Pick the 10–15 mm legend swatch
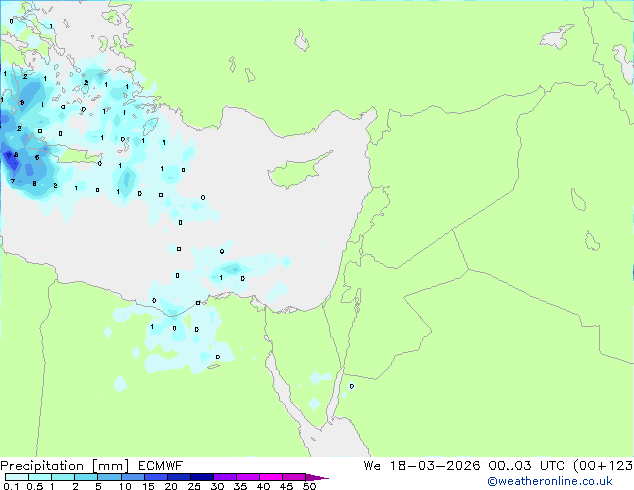The image size is (634, 490). pos(133,477)
